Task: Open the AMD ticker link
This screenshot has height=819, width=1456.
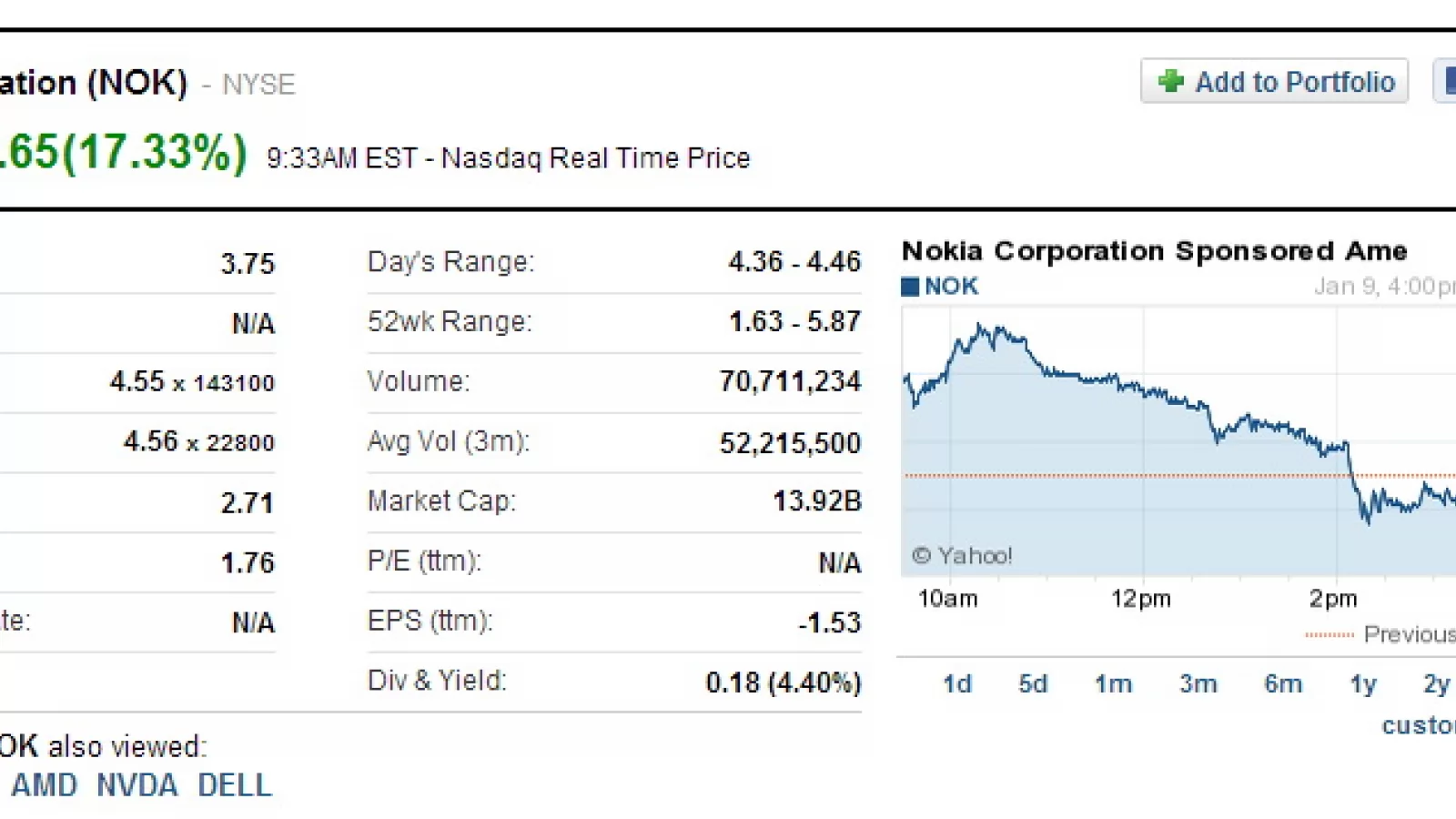Action: pyautogui.click(x=44, y=785)
